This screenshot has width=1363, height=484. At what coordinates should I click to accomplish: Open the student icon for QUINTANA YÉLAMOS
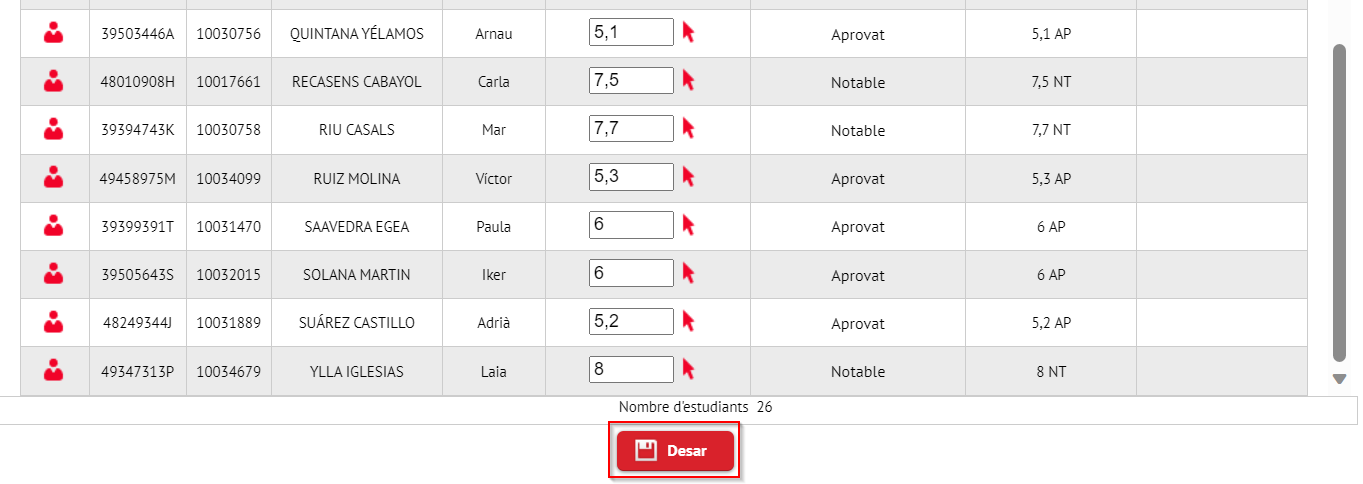pos(54,33)
